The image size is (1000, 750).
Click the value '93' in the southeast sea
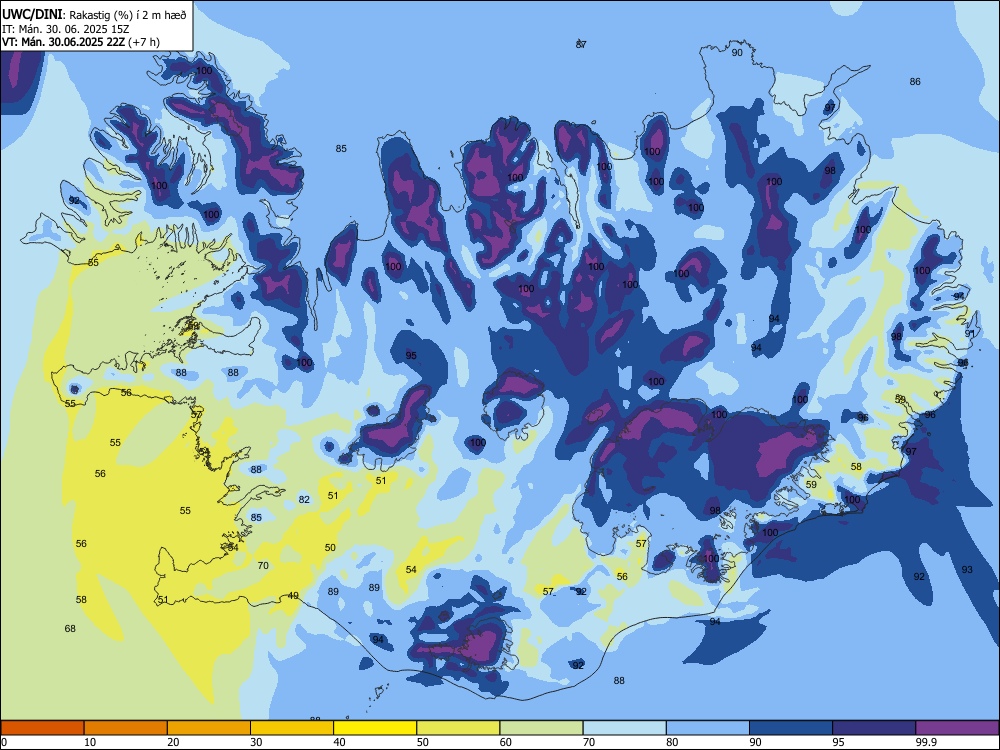[x=967, y=570]
